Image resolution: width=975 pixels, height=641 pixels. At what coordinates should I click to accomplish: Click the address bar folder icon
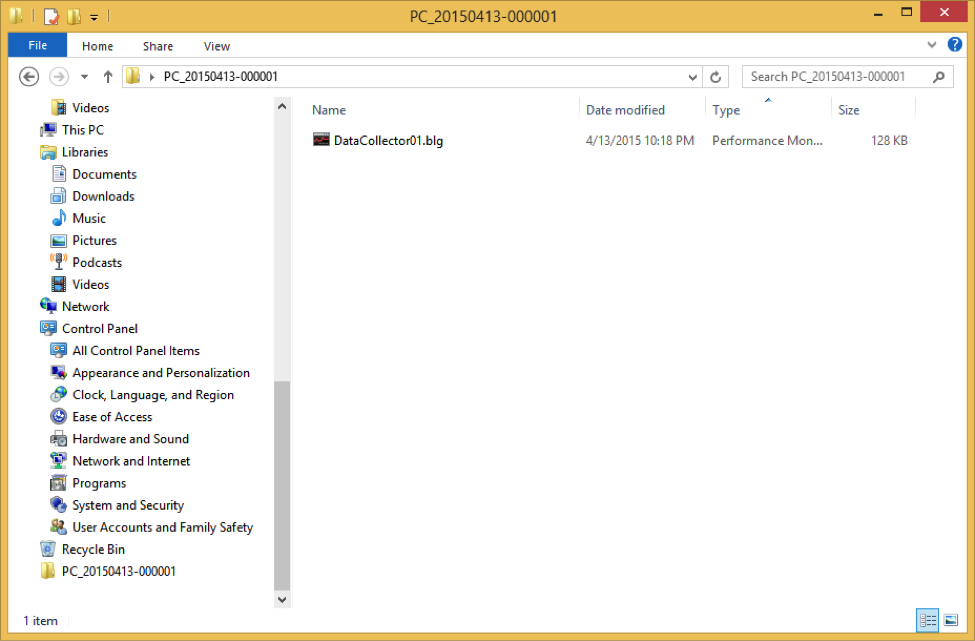[133, 76]
